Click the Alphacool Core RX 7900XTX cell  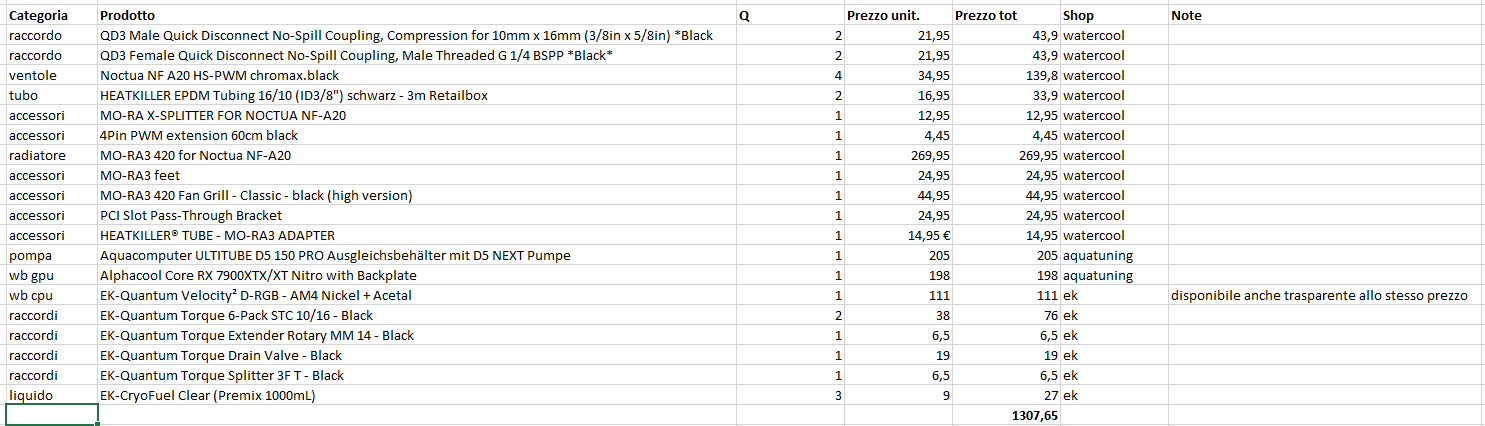[x=258, y=276]
